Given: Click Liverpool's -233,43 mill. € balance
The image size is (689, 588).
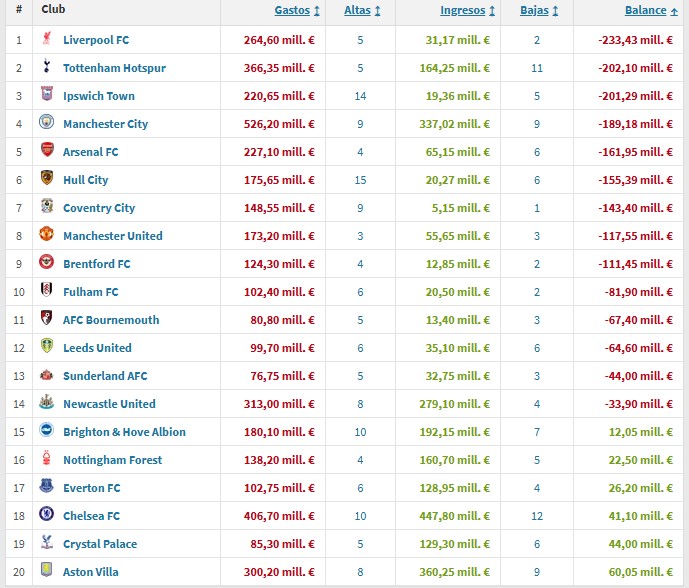Looking at the screenshot, I should point(635,40).
